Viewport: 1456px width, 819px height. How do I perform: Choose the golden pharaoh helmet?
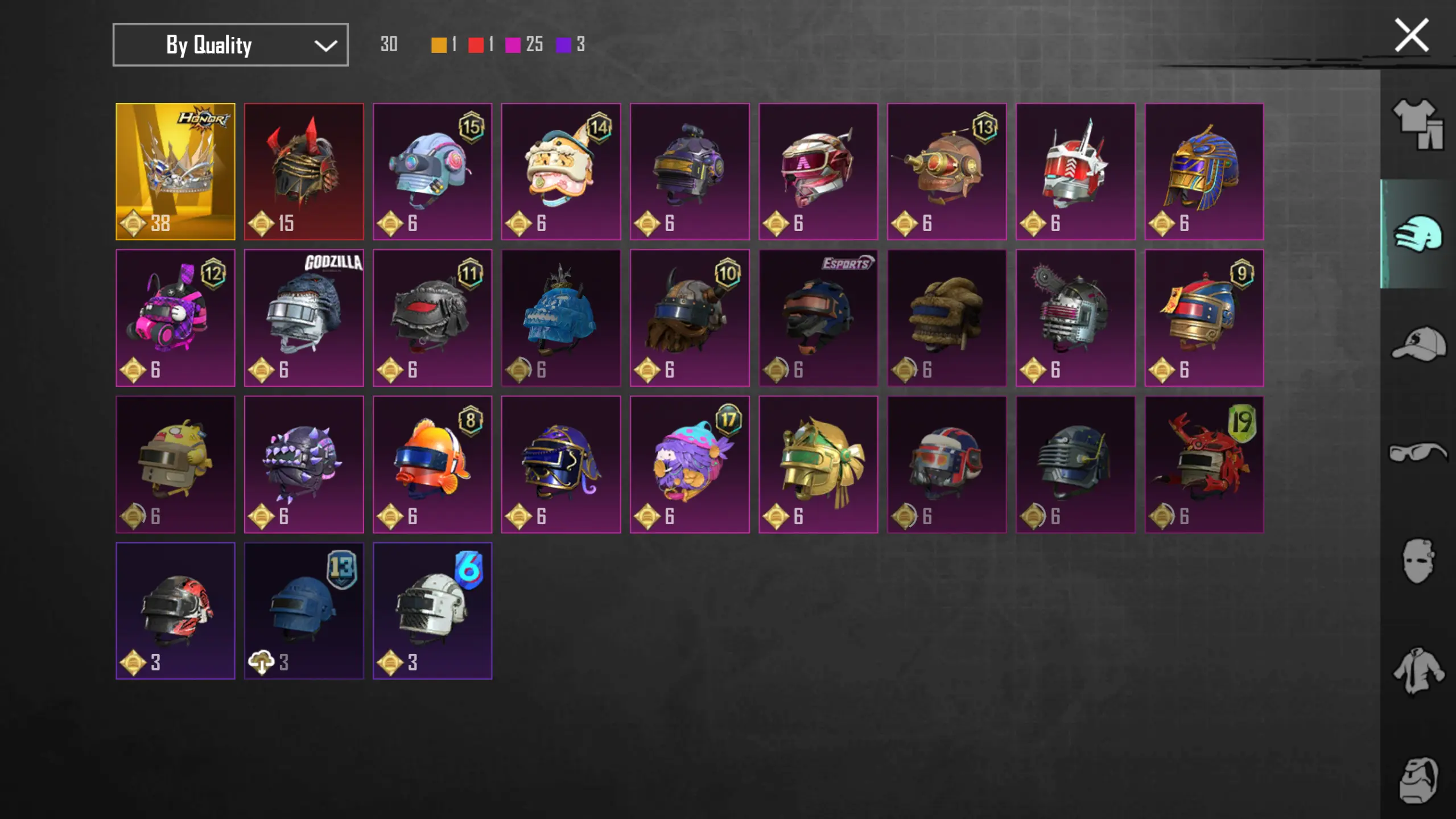[1204, 171]
